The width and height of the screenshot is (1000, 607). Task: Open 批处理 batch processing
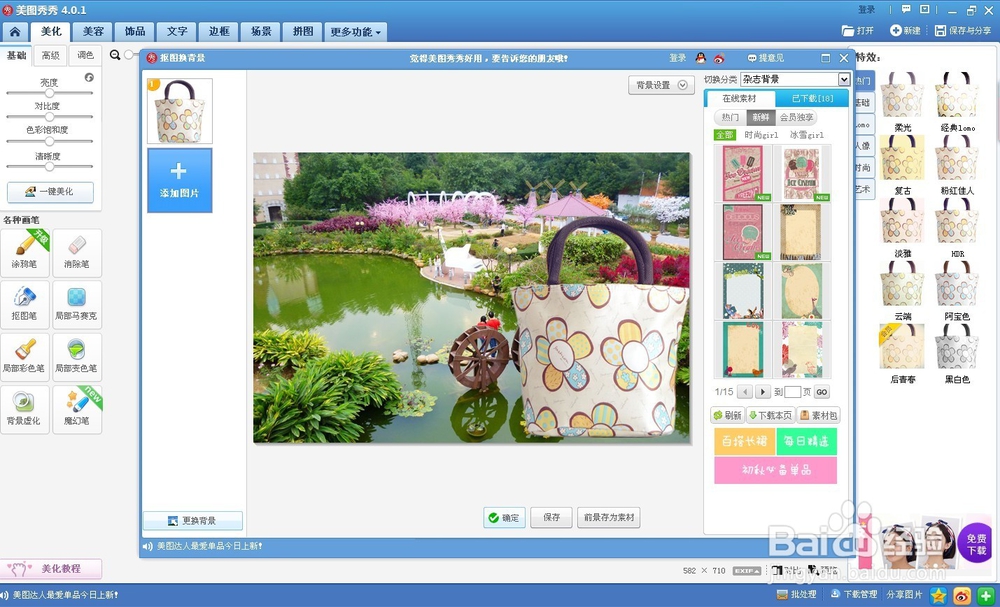pos(797,594)
